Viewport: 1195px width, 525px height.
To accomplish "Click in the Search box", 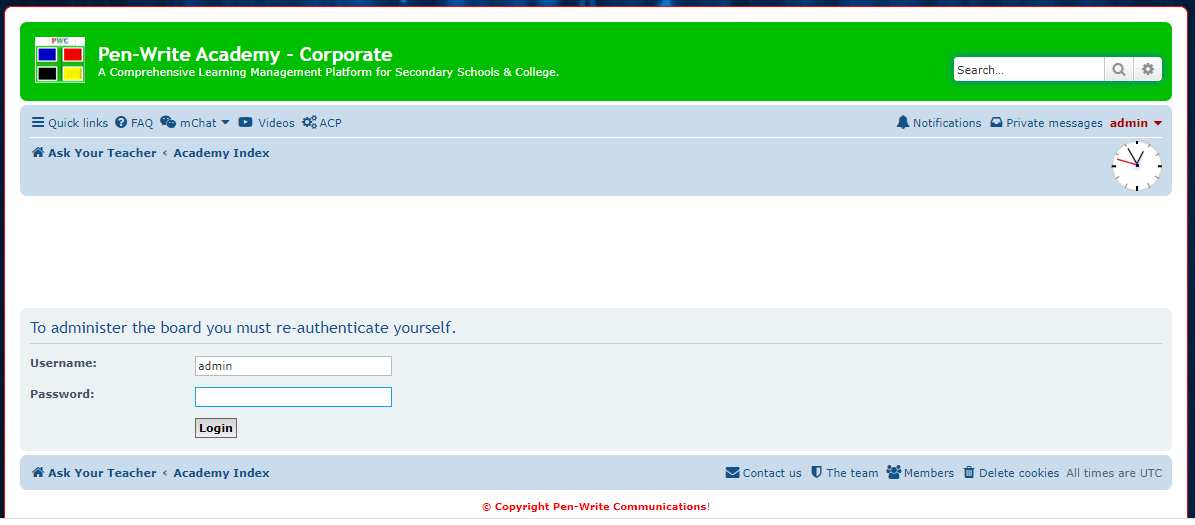I will (x=1028, y=70).
